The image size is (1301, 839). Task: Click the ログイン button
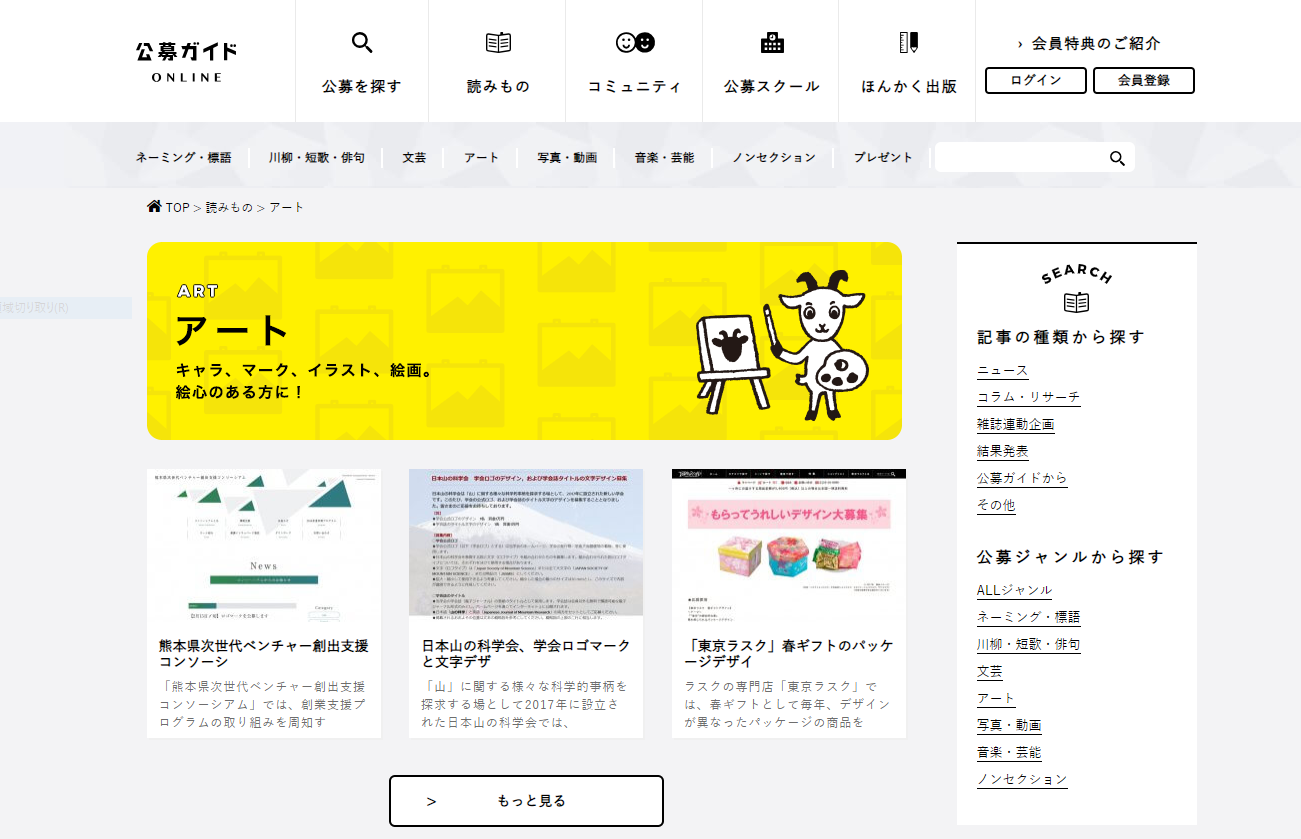click(1036, 81)
